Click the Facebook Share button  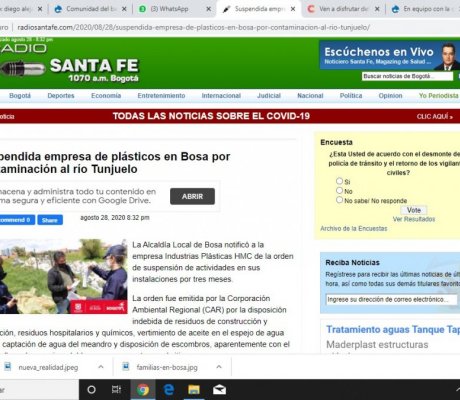pyautogui.click(x=50, y=220)
